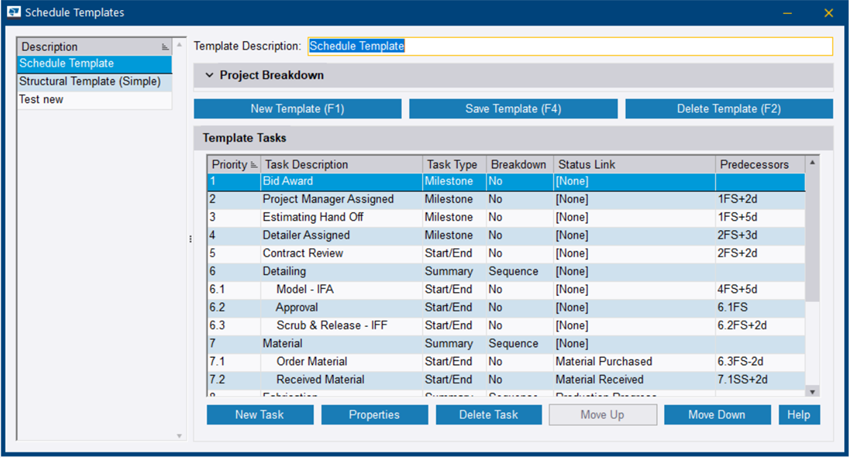Click the New Template (F1) button

(x=297, y=109)
